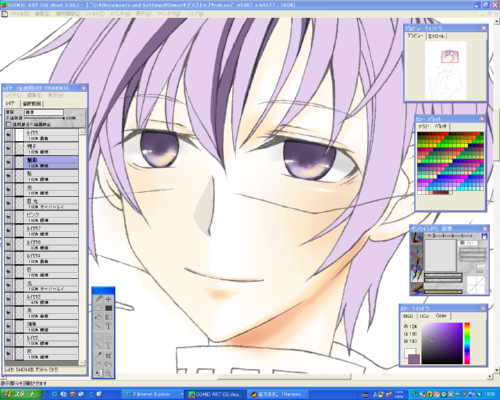Image resolution: width=500 pixels, height=400 pixels.
Task: Toggle visibility of レイヤ17 layer
Action: pos(8,230)
